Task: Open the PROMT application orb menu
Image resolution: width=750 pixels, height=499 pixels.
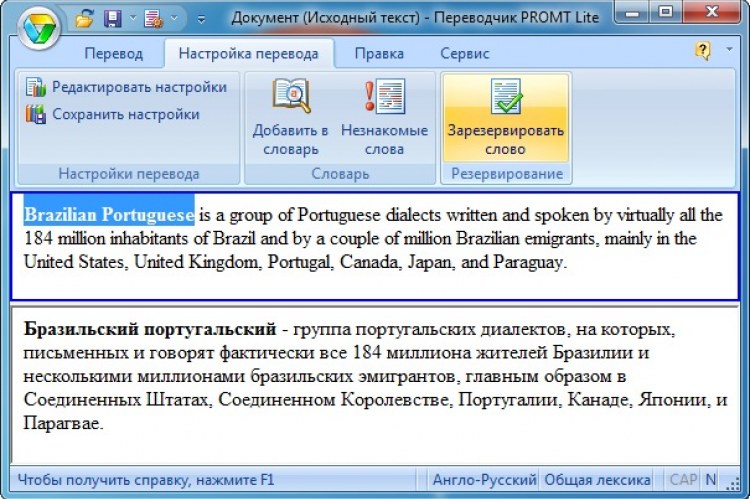Action: (x=38, y=28)
